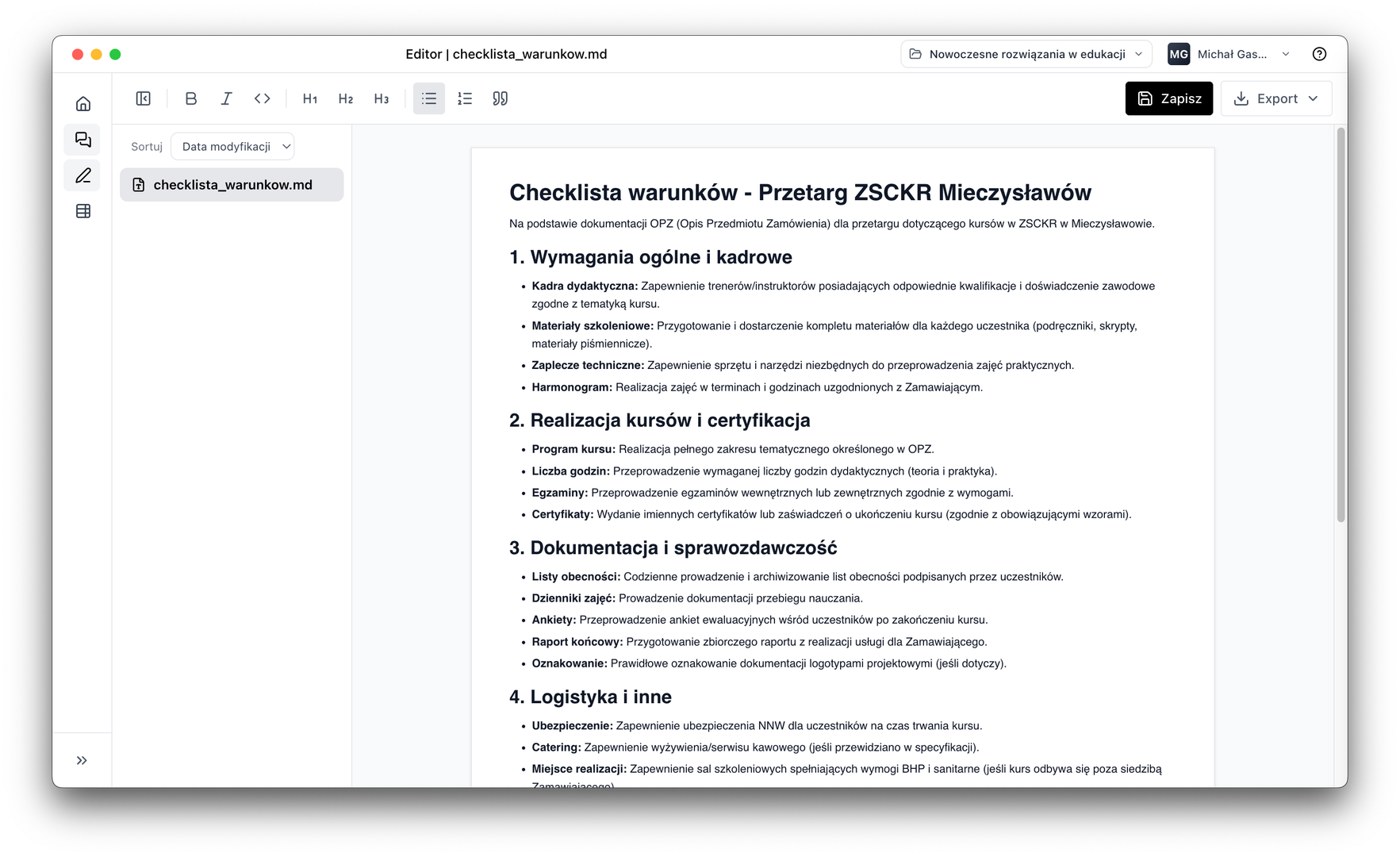Open the table view icon in the sidebar

[82, 210]
